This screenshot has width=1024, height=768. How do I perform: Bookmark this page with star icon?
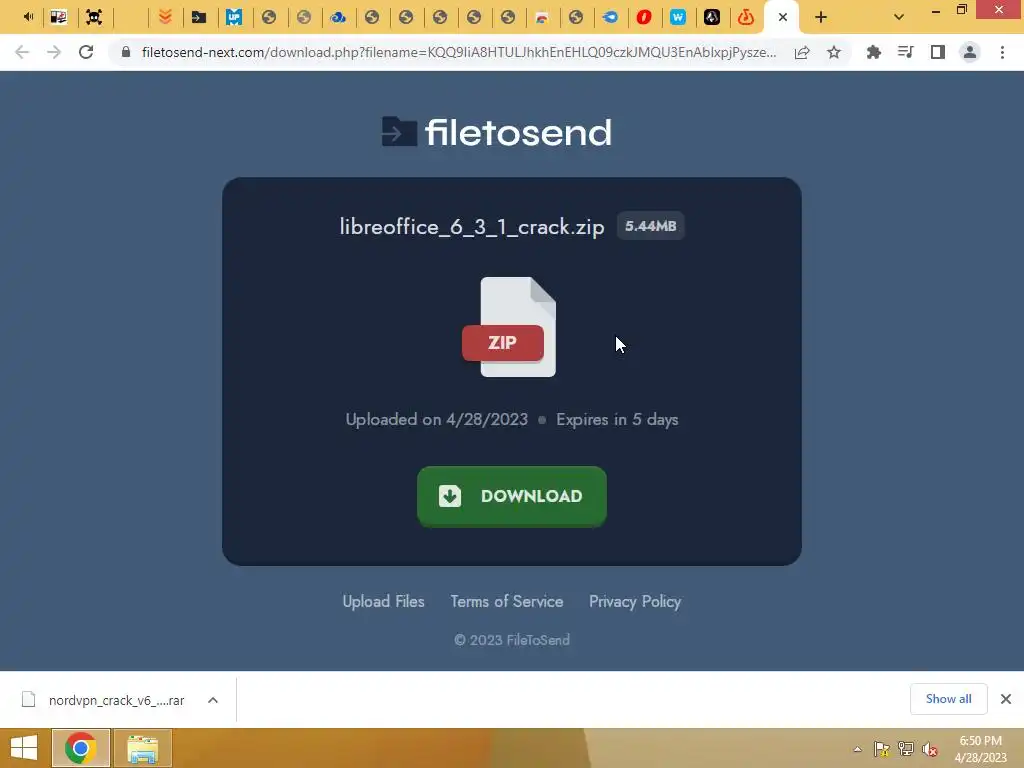click(834, 52)
